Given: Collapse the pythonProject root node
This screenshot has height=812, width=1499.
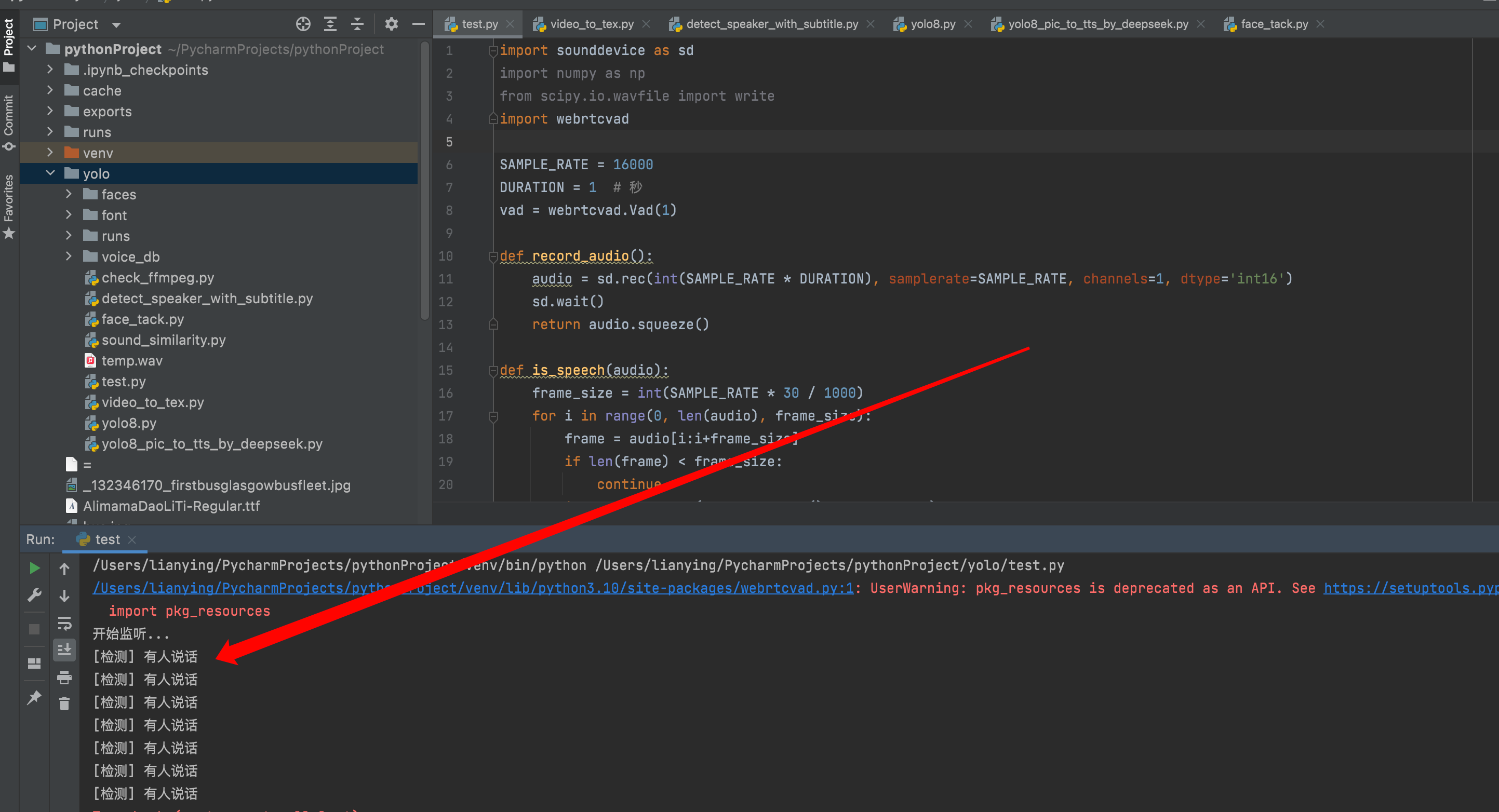Looking at the screenshot, I should point(33,49).
